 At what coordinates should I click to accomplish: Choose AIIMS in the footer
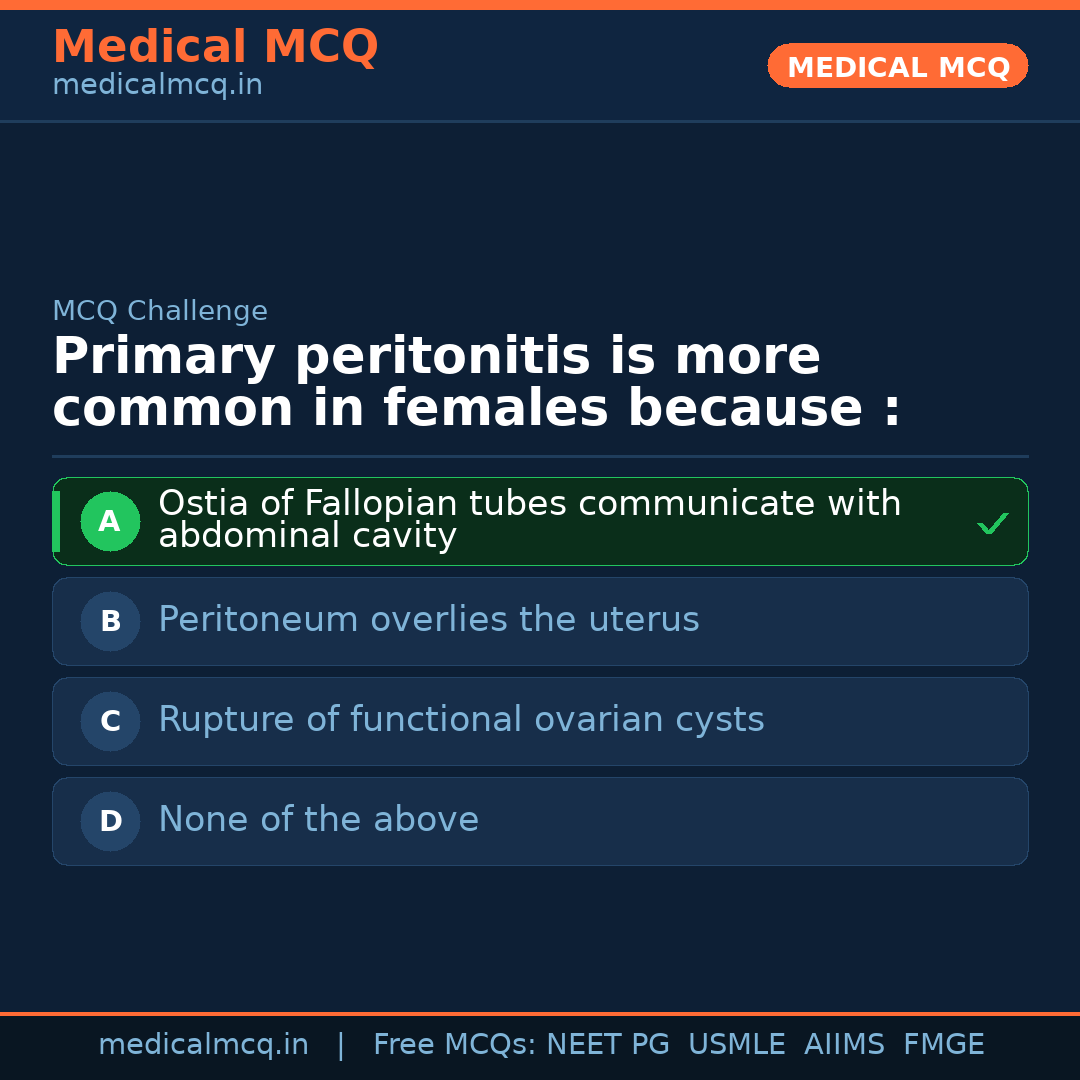tap(844, 1045)
